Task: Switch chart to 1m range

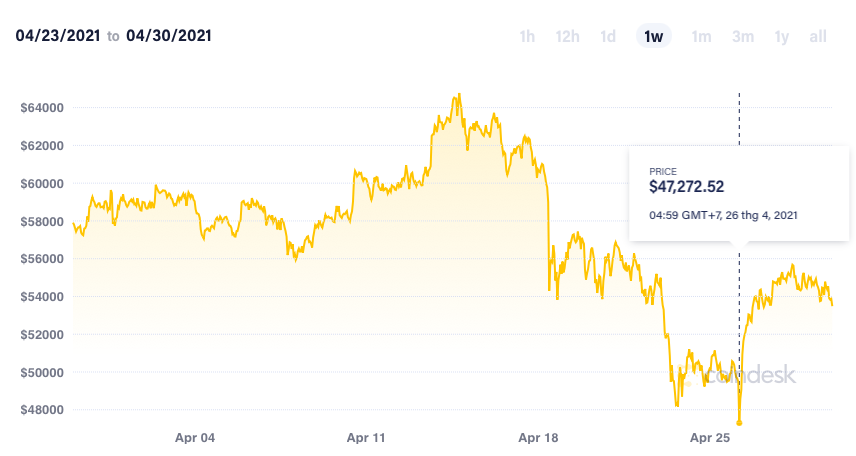Action: (701, 37)
